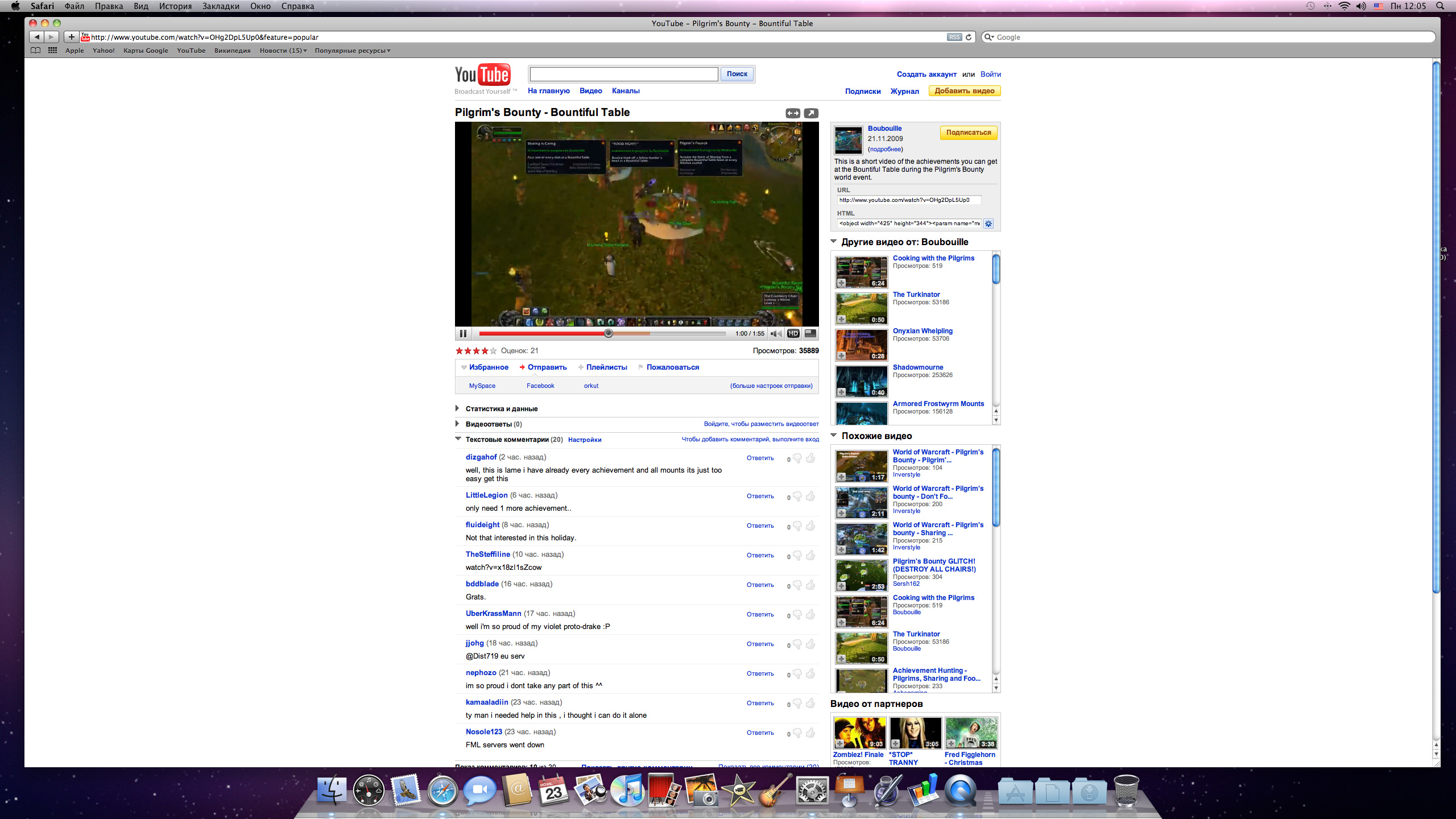Image resolution: width=1456 pixels, height=819 pixels.
Task: Open the Популярные ресурсы bookmarks dropdown
Action: click(353, 51)
